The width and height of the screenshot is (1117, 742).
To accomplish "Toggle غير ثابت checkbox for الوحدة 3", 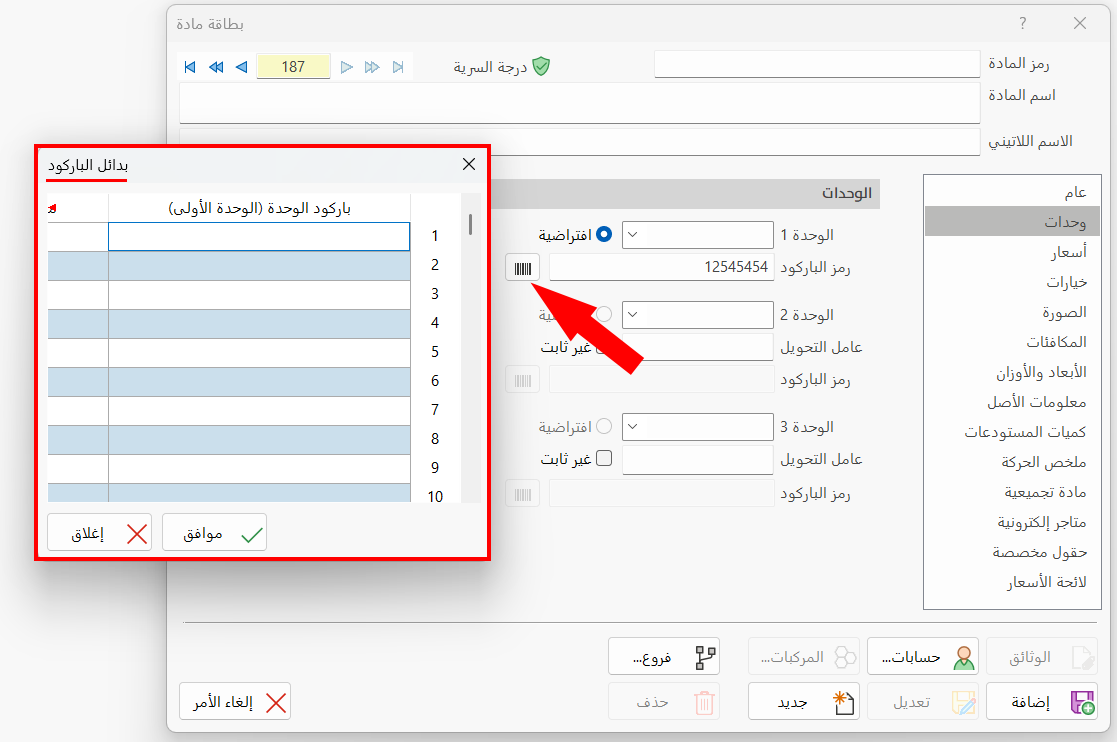I will (x=603, y=459).
